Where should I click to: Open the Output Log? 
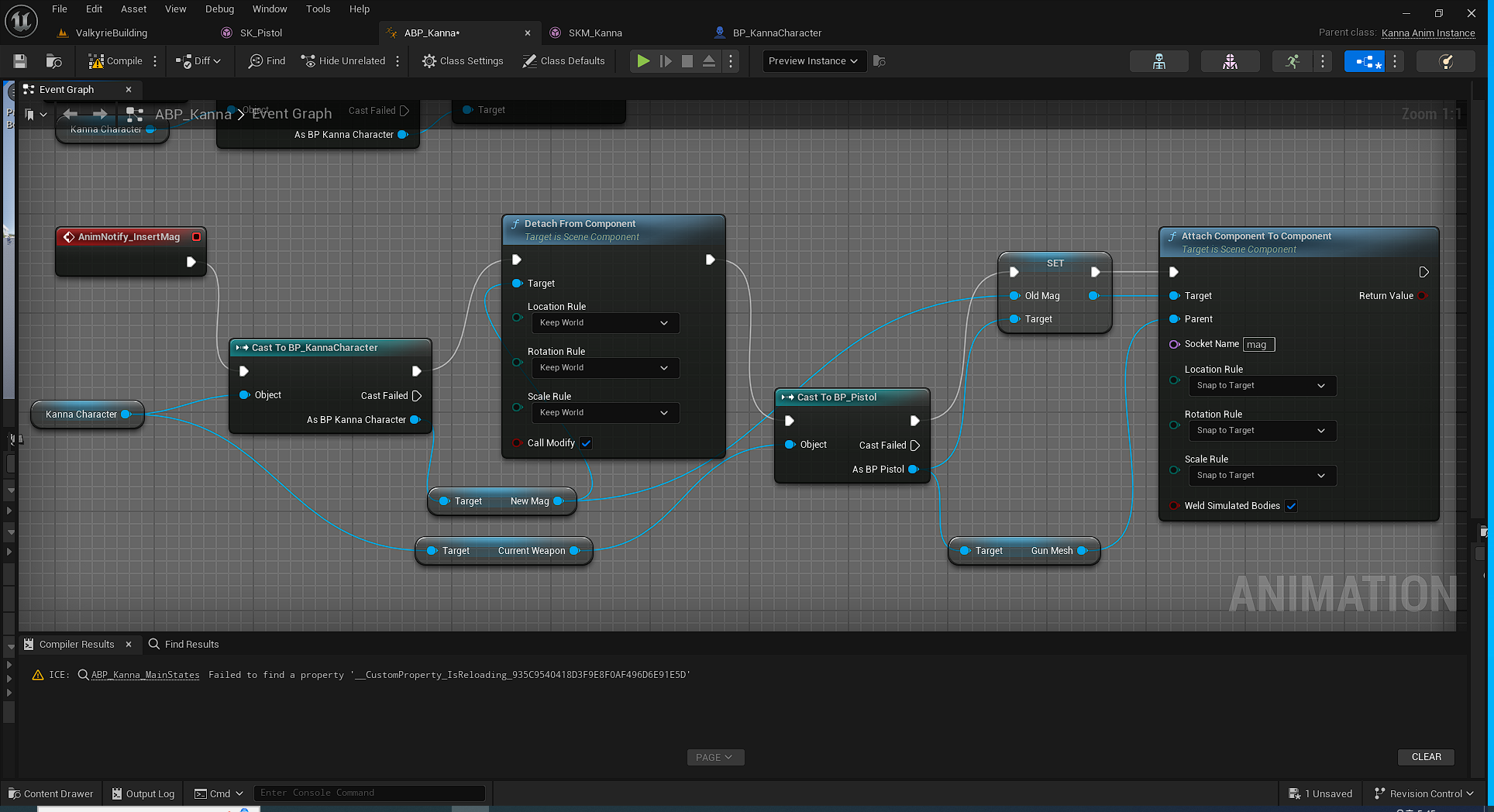143,794
